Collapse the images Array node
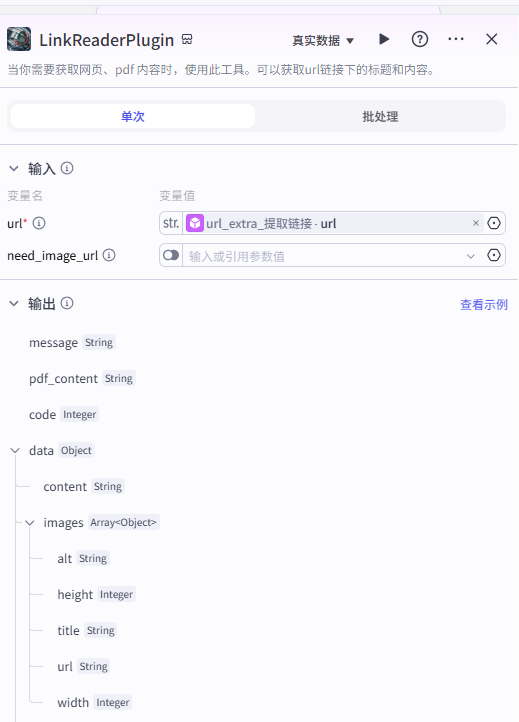This screenshot has height=722, width=519. click(x=30, y=523)
